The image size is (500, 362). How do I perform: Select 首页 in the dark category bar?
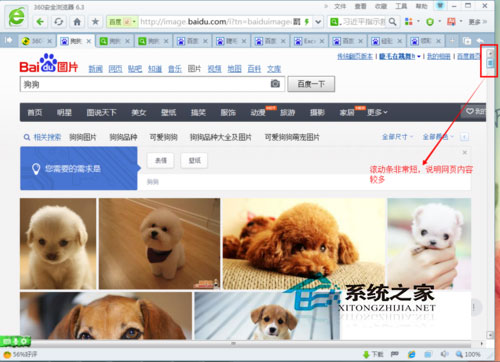35,112
